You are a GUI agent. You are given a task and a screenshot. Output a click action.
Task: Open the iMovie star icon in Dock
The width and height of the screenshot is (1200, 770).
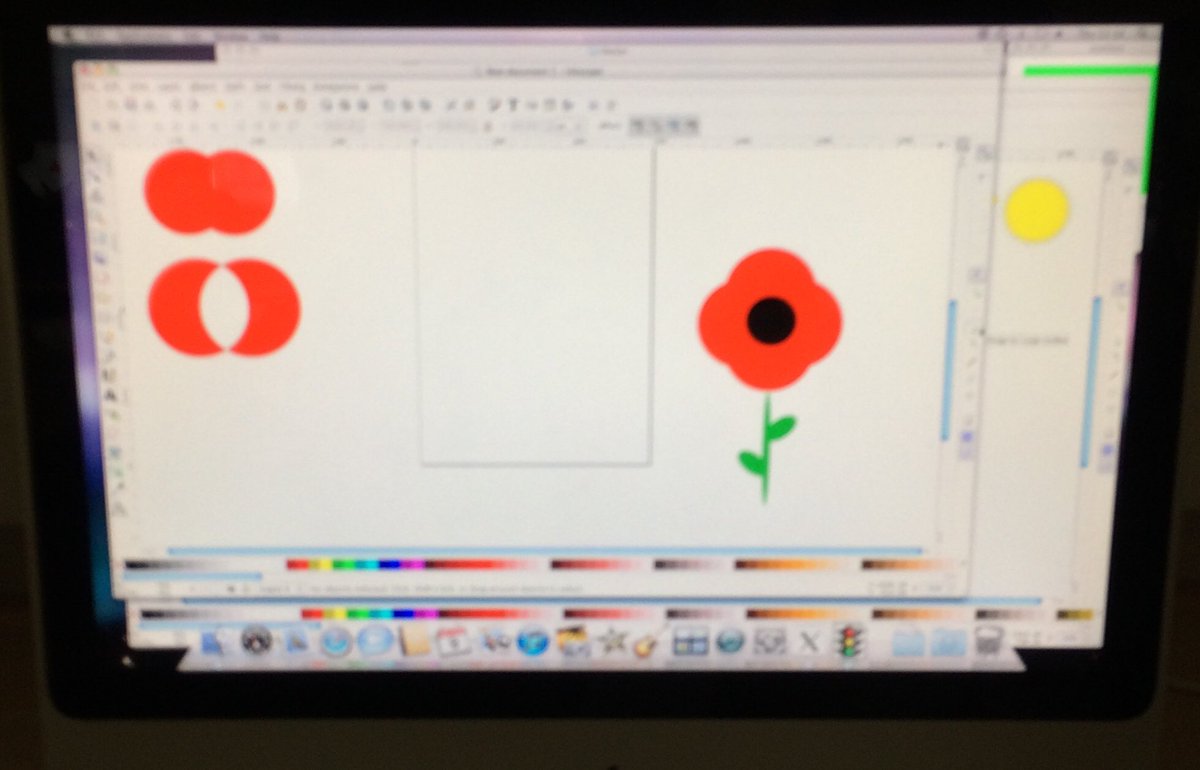click(x=611, y=641)
